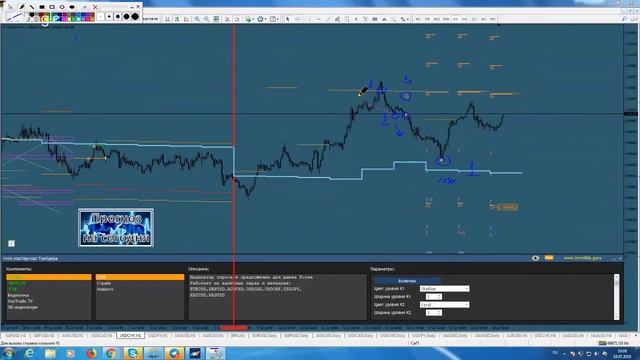
Task: Open the indicators list dropdown in toolbar
Action: click(x=249, y=19)
